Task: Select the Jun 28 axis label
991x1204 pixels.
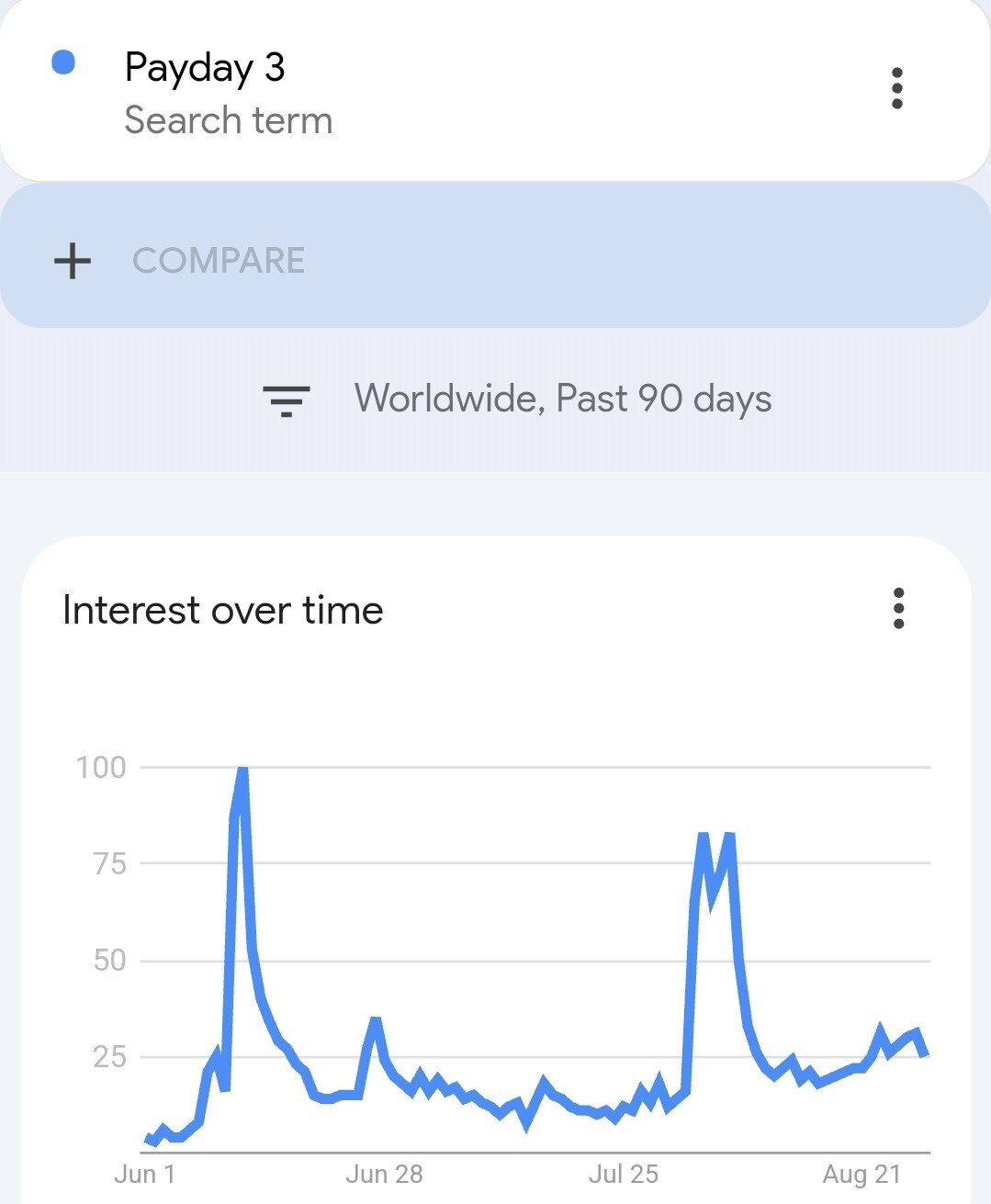Action: 384,1174
